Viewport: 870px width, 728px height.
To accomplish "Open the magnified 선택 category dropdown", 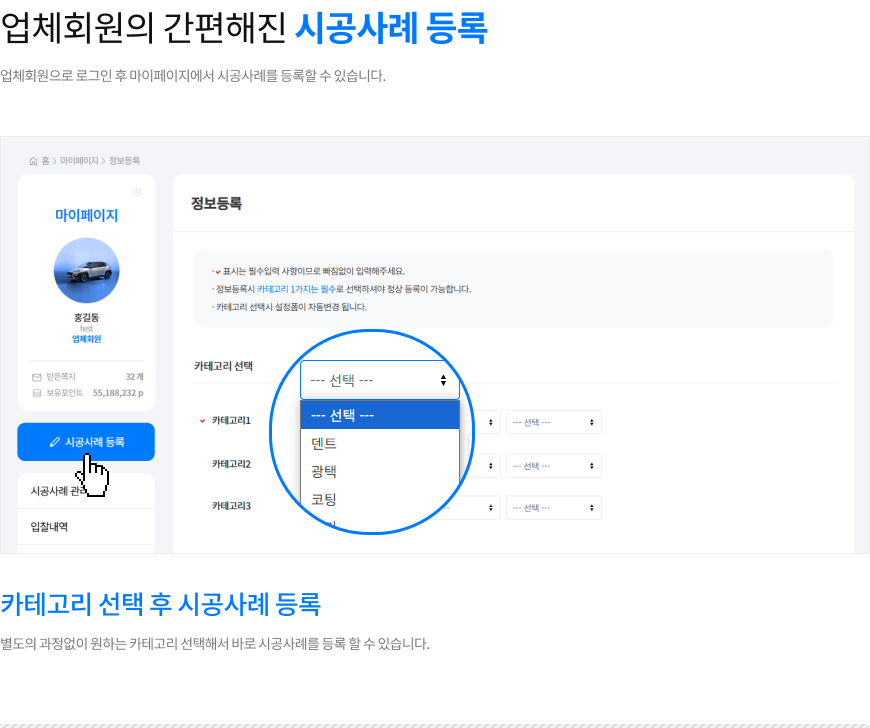I will (380, 380).
